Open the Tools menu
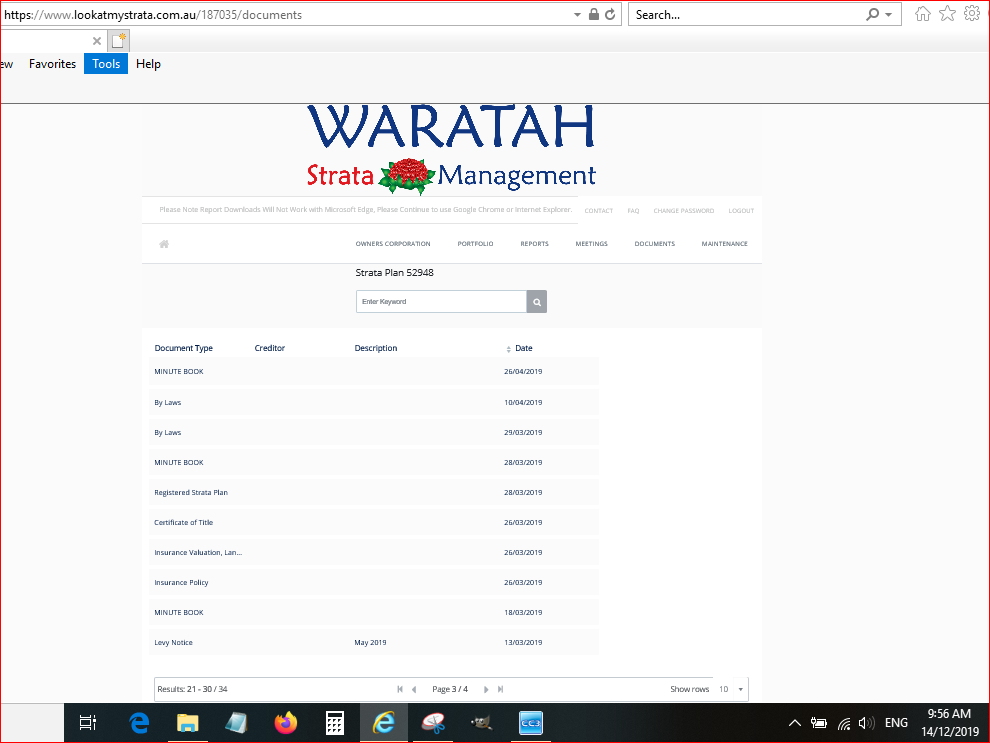The height and width of the screenshot is (743, 990). (106, 64)
